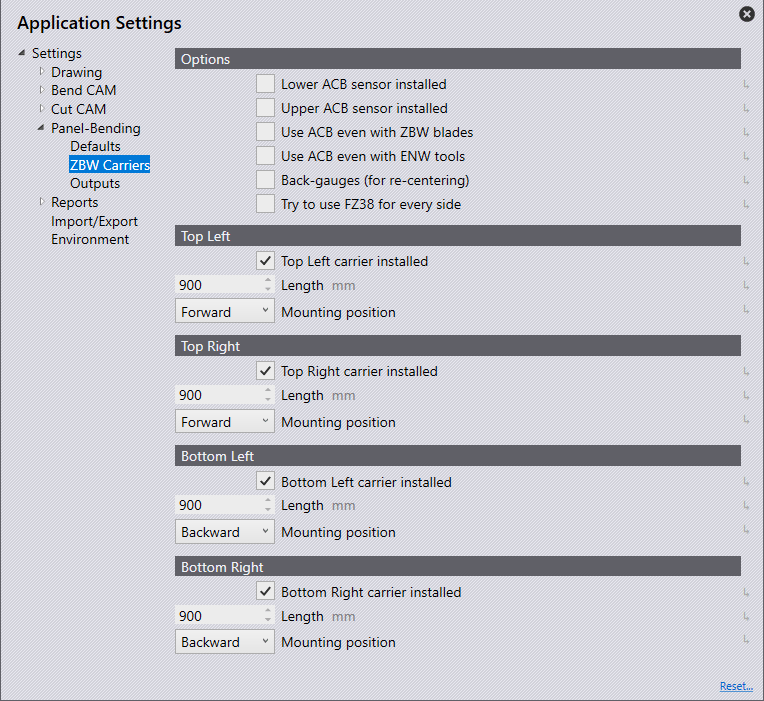Image resolution: width=764 pixels, height=701 pixels.
Task: Open the Import/Export settings page
Action: 94,221
